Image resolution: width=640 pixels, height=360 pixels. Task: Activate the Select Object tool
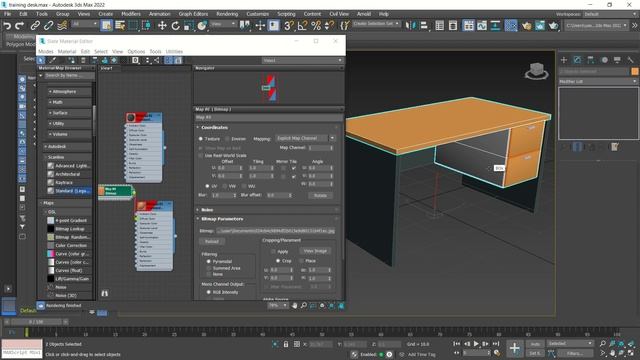pos(106,26)
